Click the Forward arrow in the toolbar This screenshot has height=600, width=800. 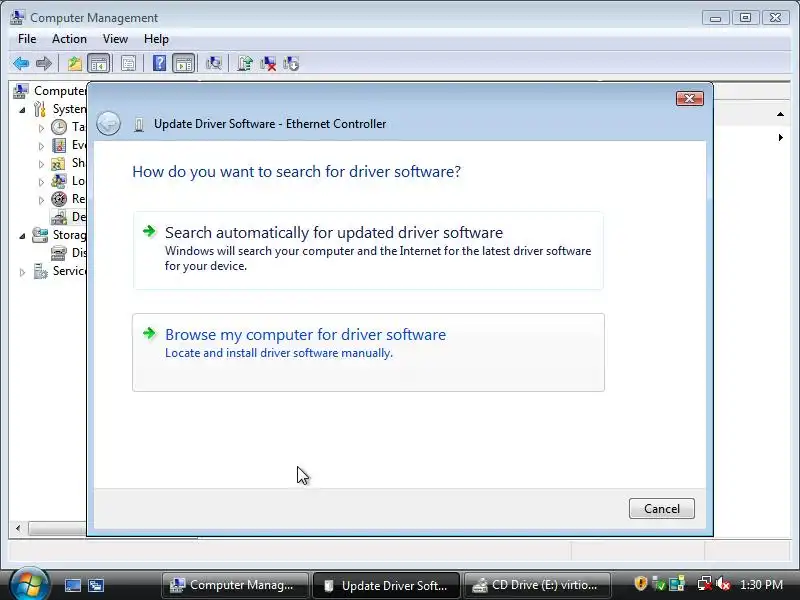pyautogui.click(x=44, y=64)
